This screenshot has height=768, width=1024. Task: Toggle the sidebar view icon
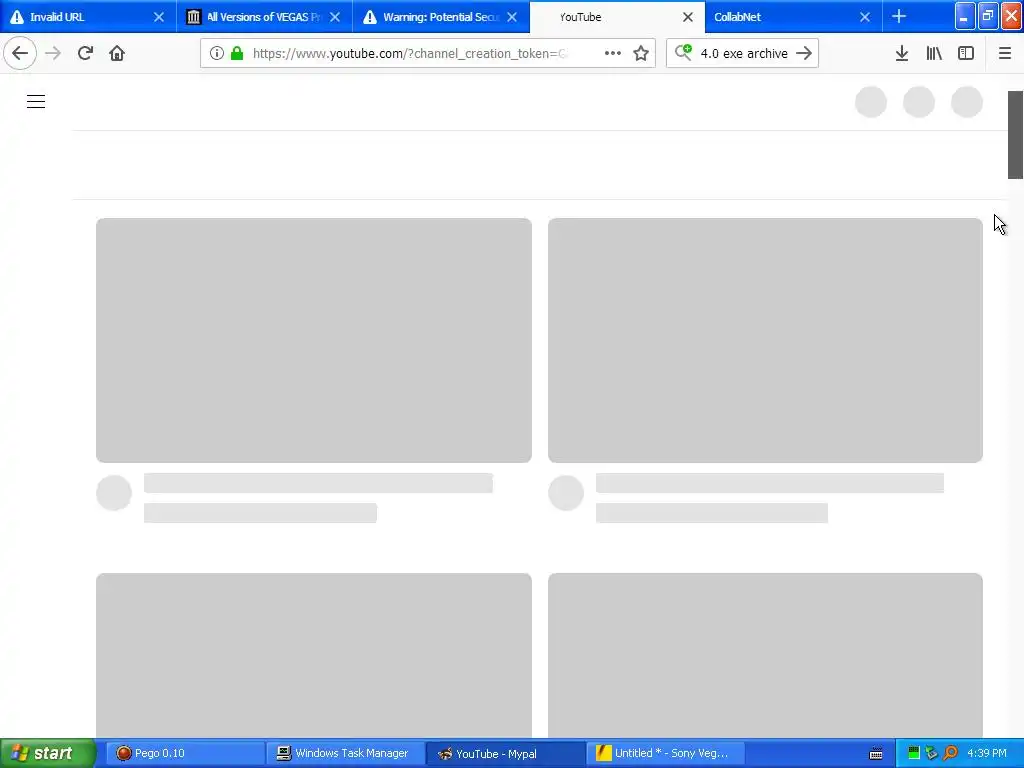tap(966, 53)
